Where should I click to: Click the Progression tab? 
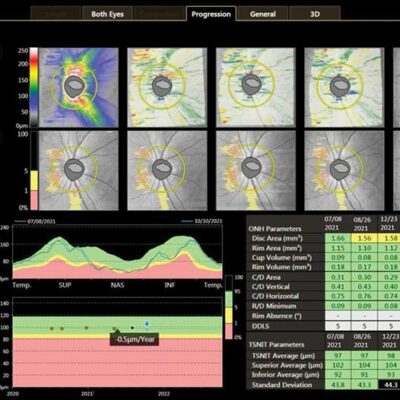click(x=211, y=14)
